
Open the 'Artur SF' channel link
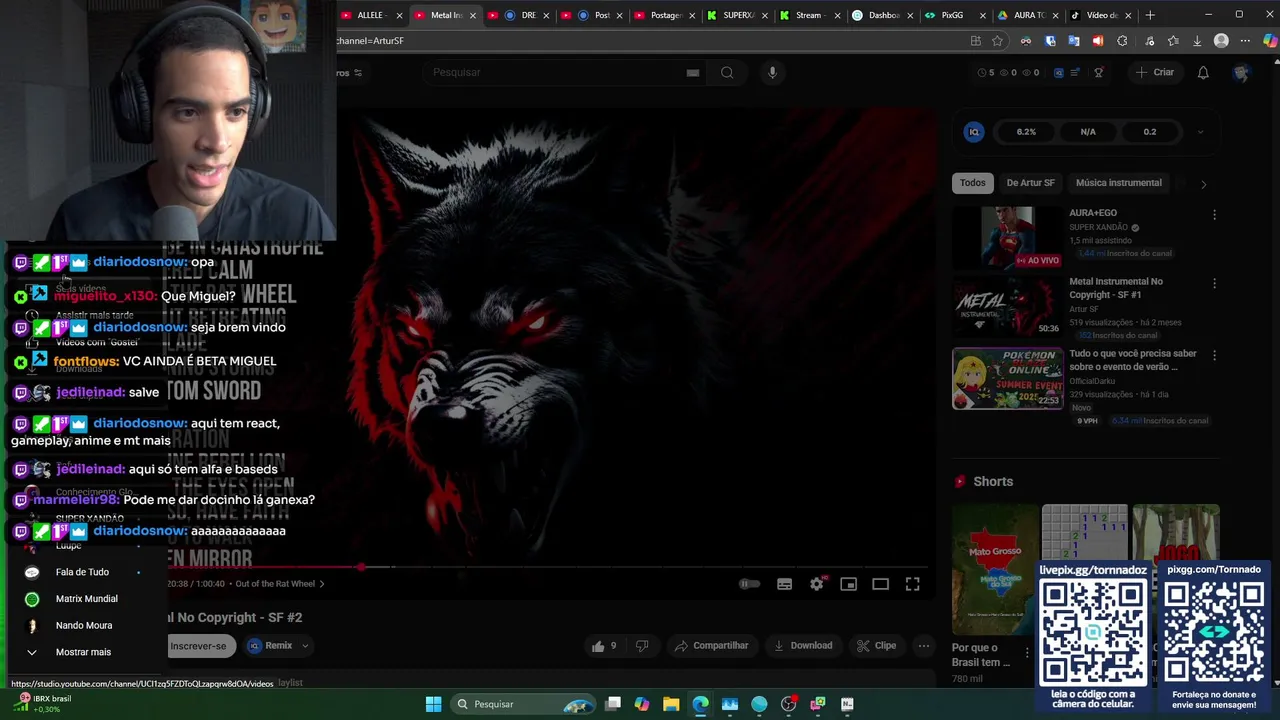(1084, 310)
